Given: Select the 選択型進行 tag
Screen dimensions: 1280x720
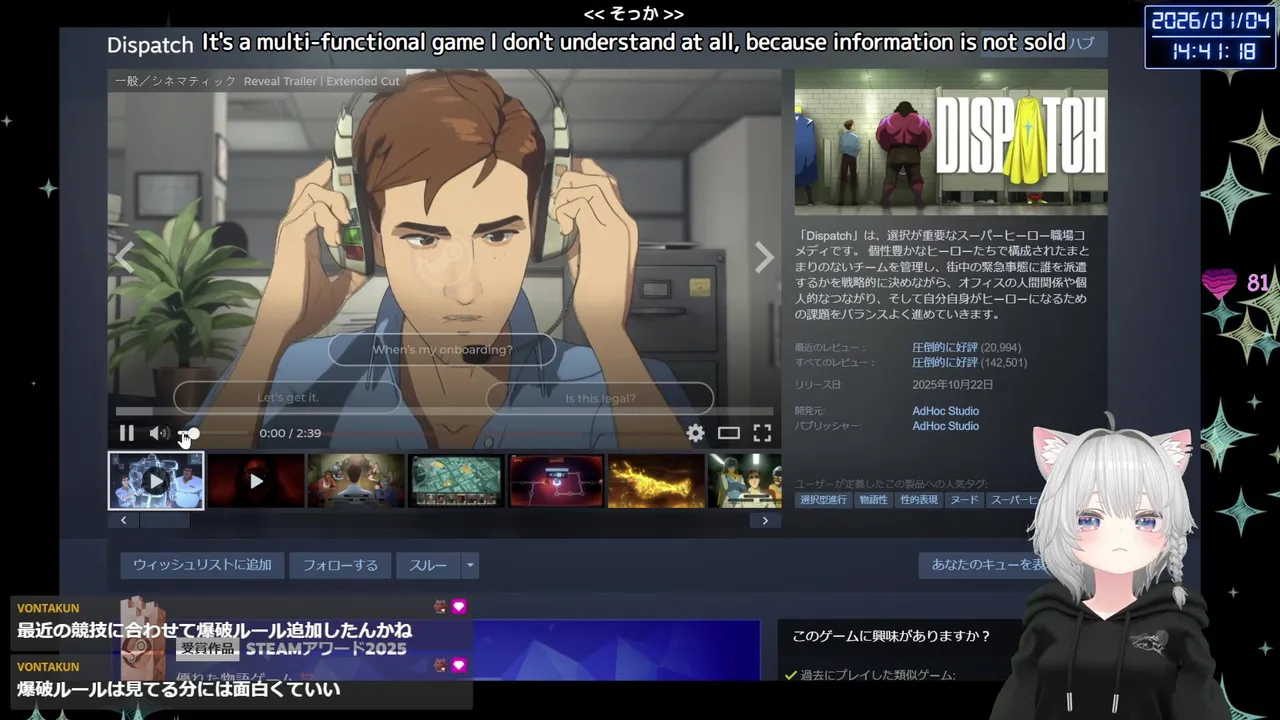Looking at the screenshot, I should pyautogui.click(x=824, y=500).
